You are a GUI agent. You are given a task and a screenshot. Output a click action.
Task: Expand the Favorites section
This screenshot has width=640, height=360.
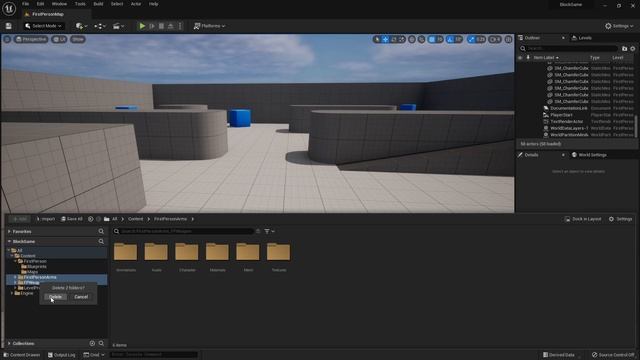(x=9, y=231)
